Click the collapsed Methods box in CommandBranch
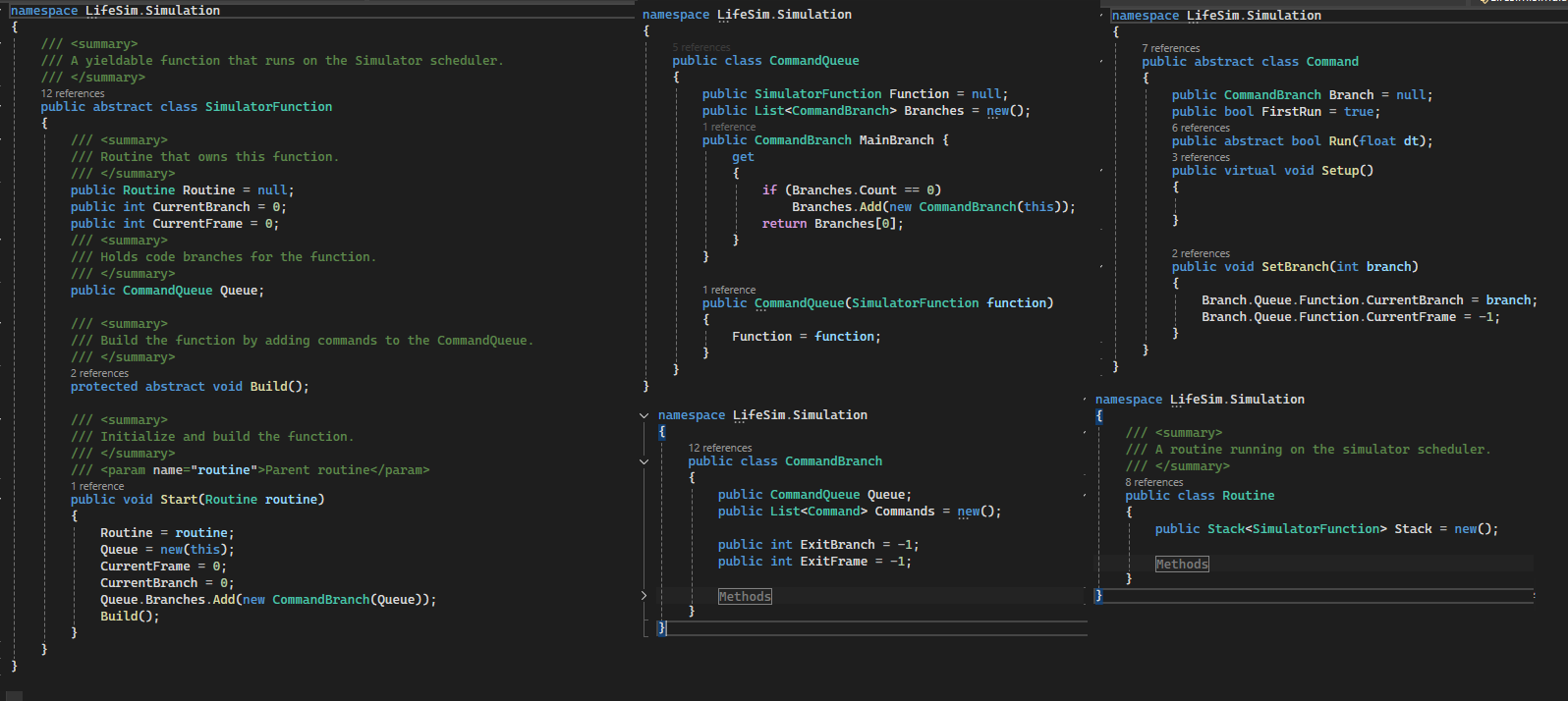This screenshot has height=701, width=1568. point(745,596)
